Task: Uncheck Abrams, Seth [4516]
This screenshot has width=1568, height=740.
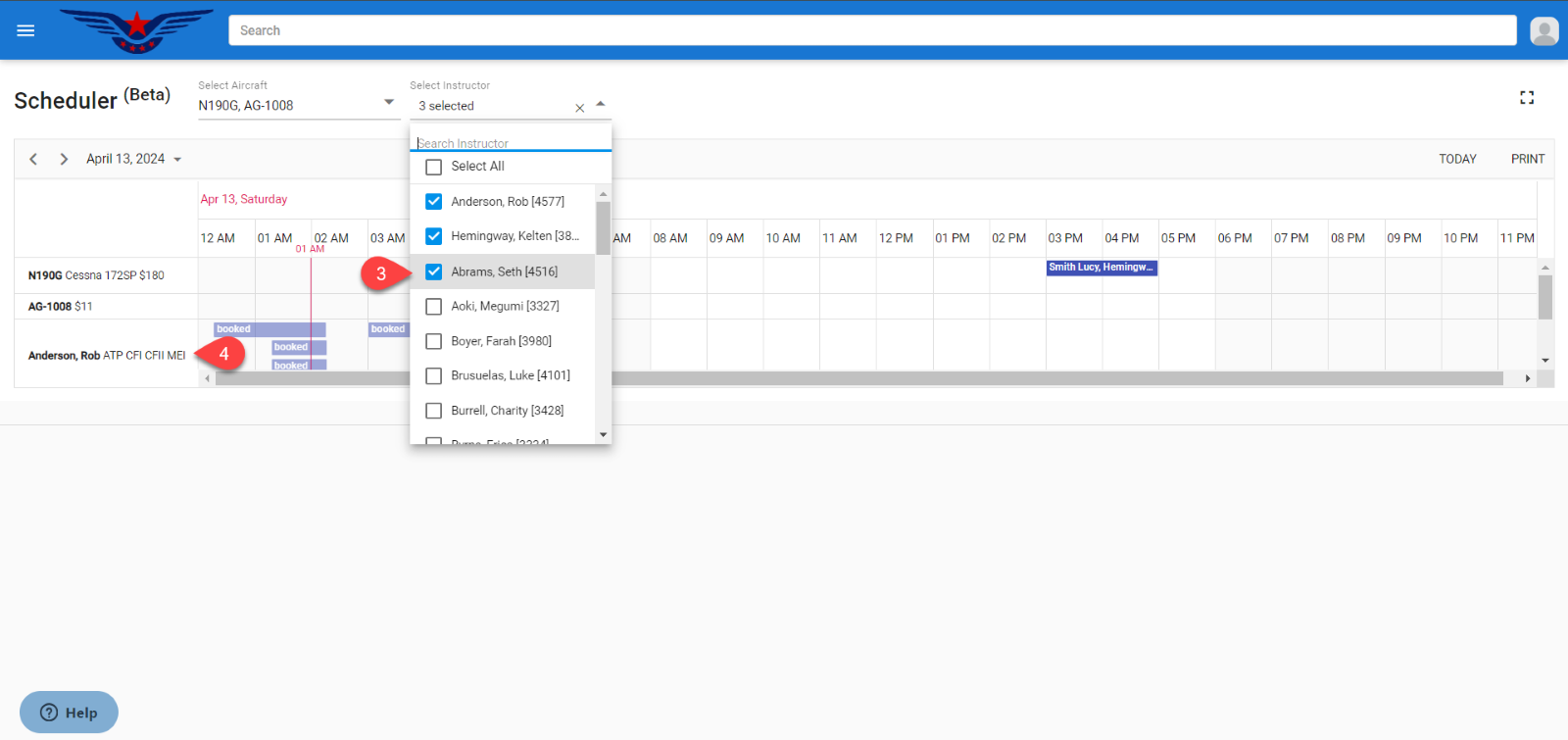Action: coord(434,271)
